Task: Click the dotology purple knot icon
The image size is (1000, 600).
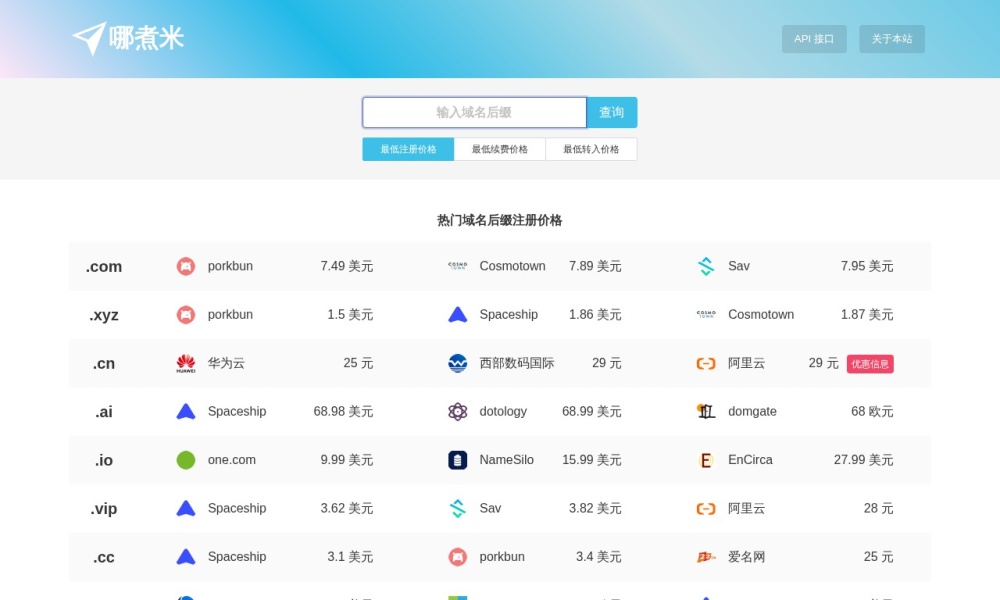Action: [x=457, y=411]
